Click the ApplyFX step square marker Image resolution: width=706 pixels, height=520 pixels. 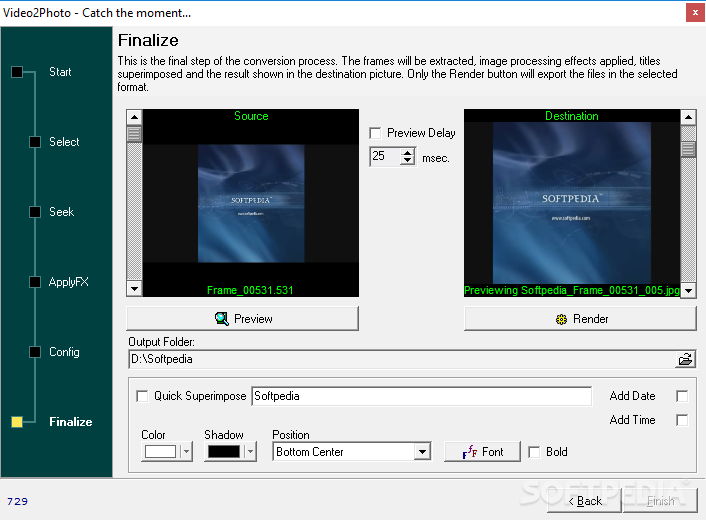35,282
